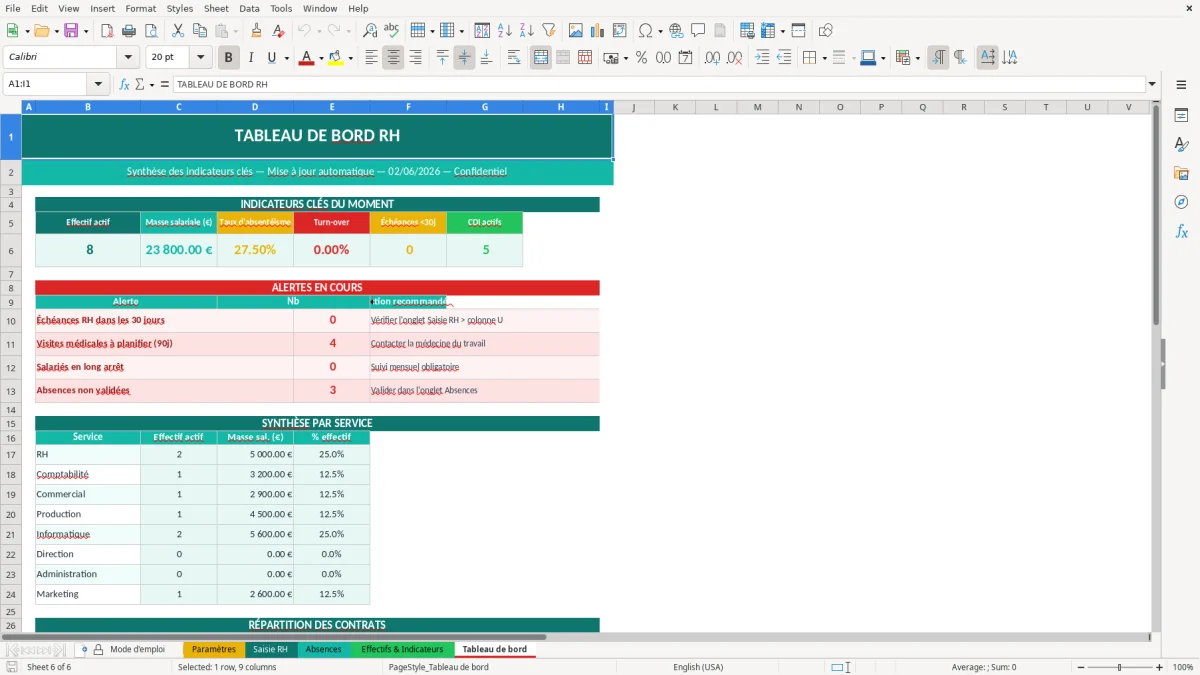Click the Select Function Sum icon
Image resolution: width=1200 pixels, height=675 pixels.
pos(139,84)
